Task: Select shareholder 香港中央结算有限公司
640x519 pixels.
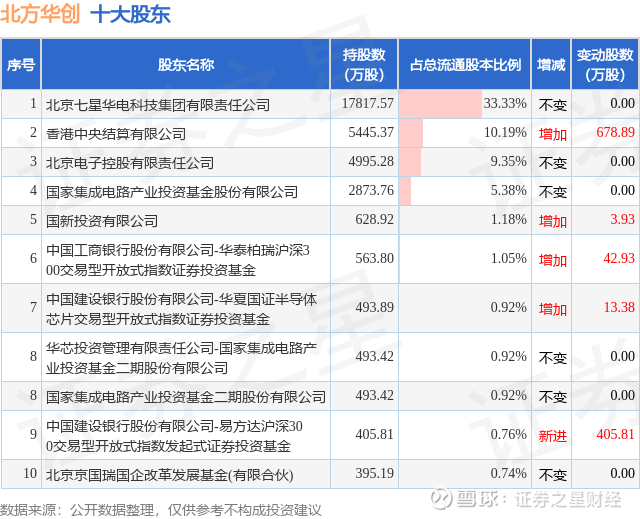Action: point(116,134)
